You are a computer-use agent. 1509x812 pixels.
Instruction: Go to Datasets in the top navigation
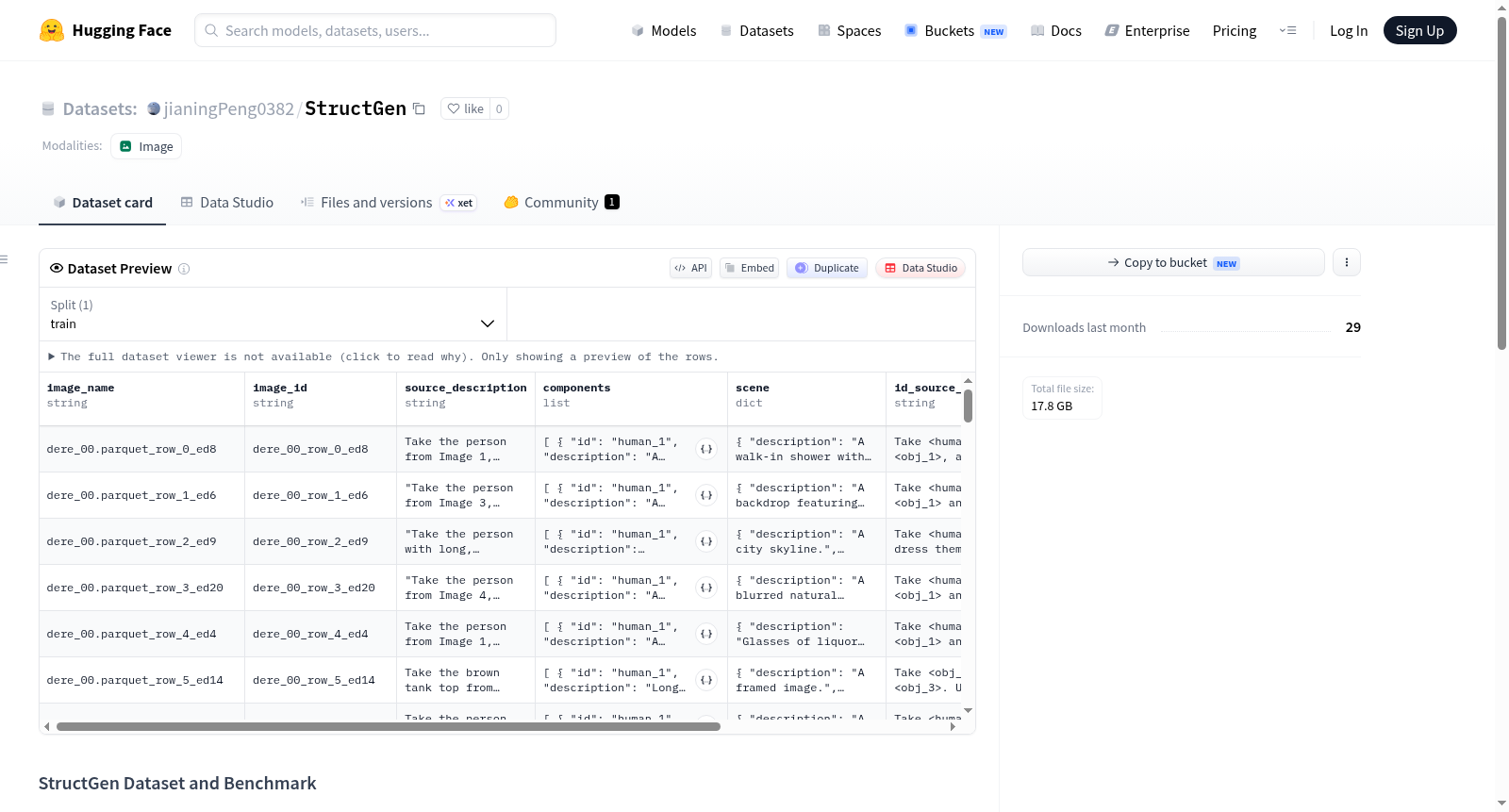(x=757, y=30)
